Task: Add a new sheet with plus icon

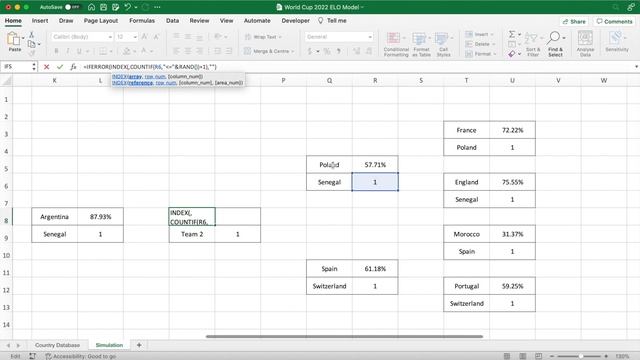Action: (139, 345)
